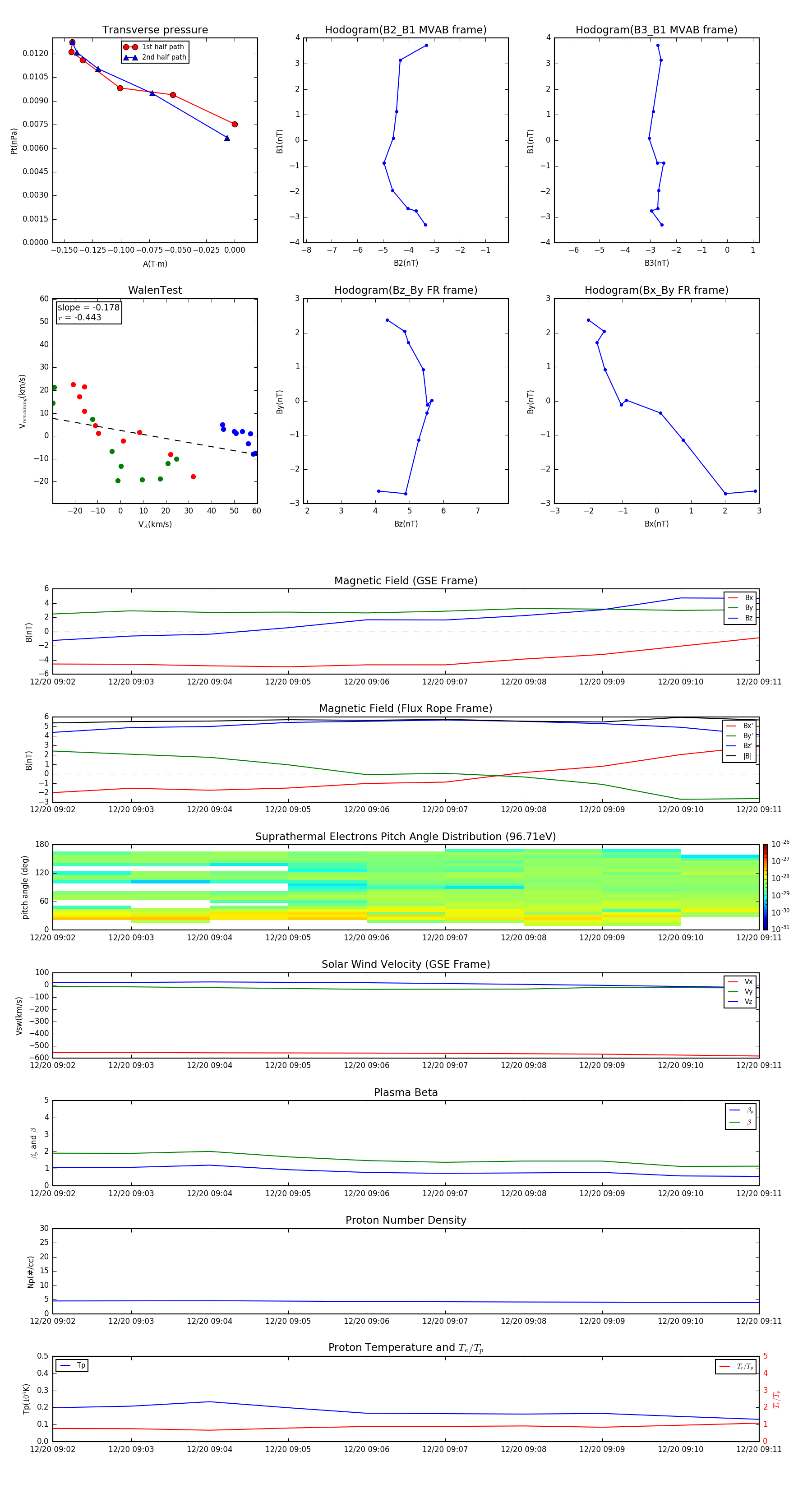
Task: Select the Bx' entry in Flux Rope legend
Action: pyautogui.click(x=739, y=726)
